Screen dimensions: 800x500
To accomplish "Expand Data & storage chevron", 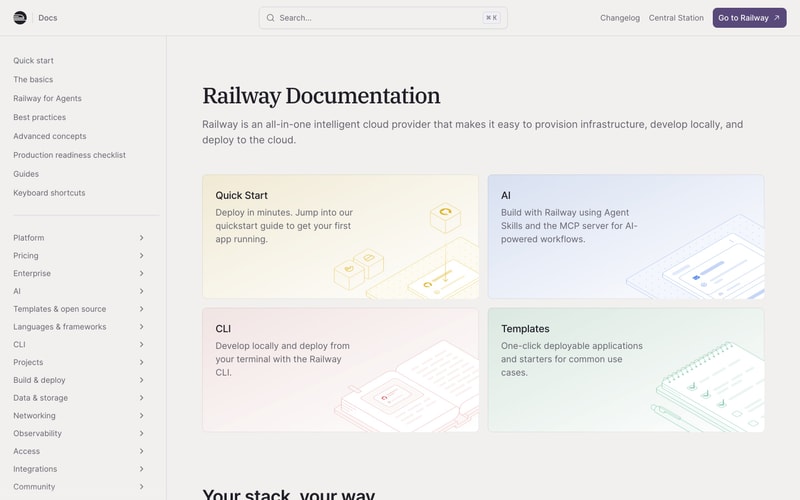I will point(141,398).
